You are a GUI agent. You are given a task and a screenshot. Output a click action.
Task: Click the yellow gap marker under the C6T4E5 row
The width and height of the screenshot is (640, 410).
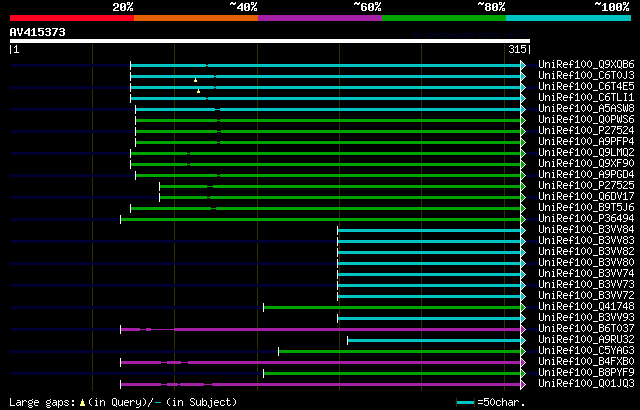click(x=198, y=91)
